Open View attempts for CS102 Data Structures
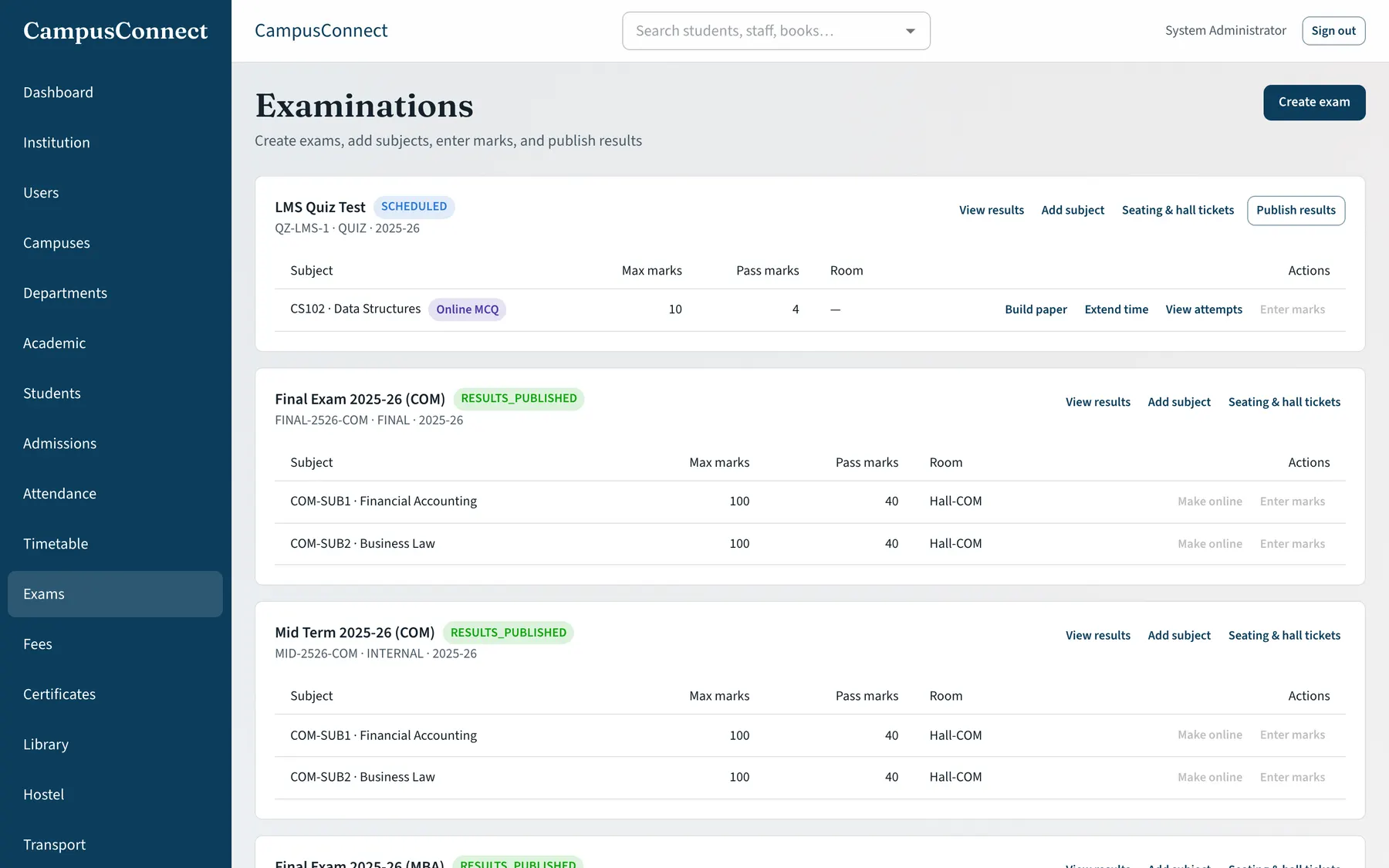This screenshot has width=1389, height=868. pyautogui.click(x=1204, y=309)
